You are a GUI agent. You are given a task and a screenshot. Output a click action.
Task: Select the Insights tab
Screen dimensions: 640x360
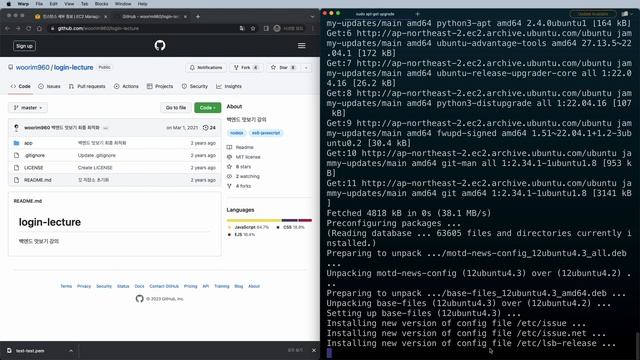tap(229, 86)
